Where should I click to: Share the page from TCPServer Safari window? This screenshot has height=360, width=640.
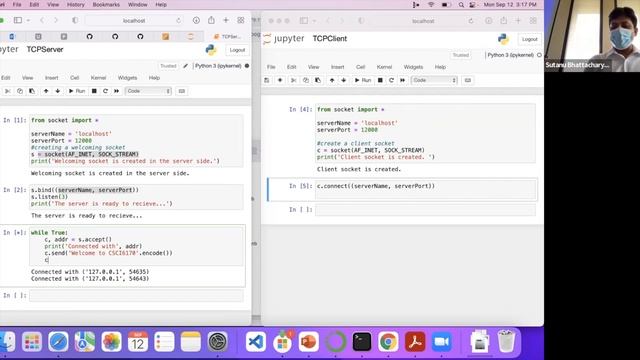211,20
